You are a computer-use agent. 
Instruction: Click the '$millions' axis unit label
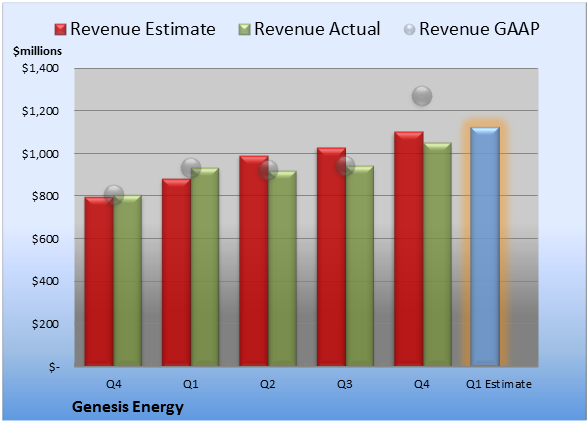tap(38, 51)
